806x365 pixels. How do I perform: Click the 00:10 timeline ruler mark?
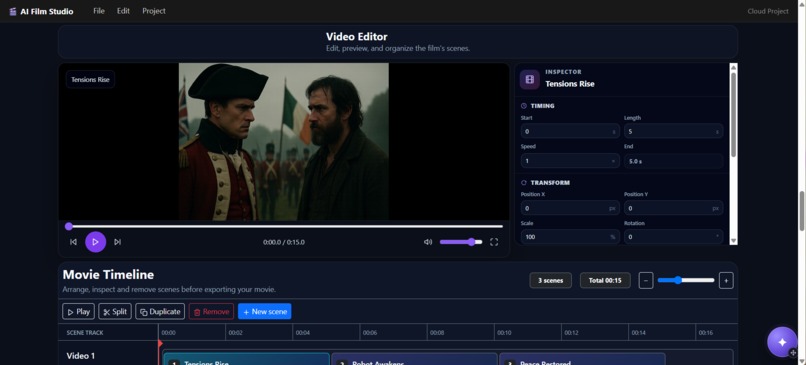point(504,333)
